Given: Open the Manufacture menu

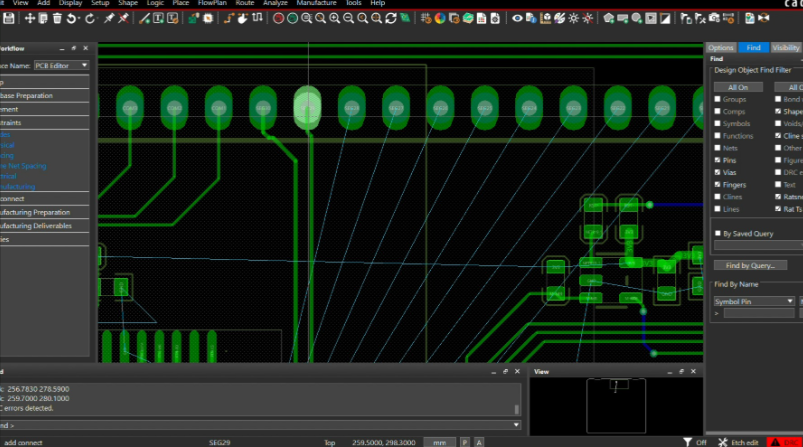Looking at the screenshot, I should point(316,3).
